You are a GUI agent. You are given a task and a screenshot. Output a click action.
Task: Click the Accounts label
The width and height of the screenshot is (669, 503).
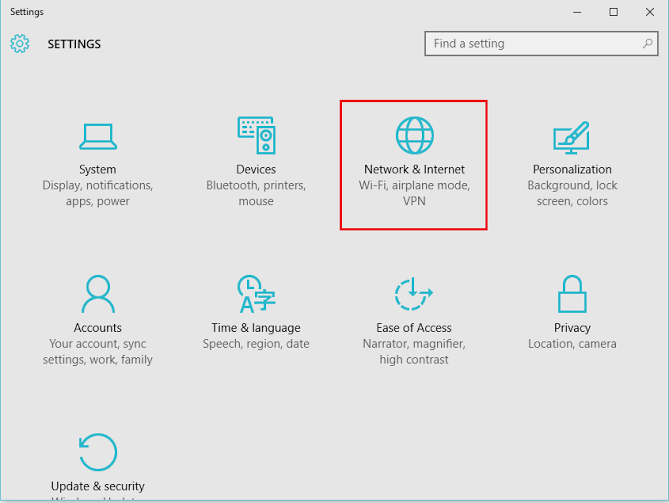tap(98, 328)
